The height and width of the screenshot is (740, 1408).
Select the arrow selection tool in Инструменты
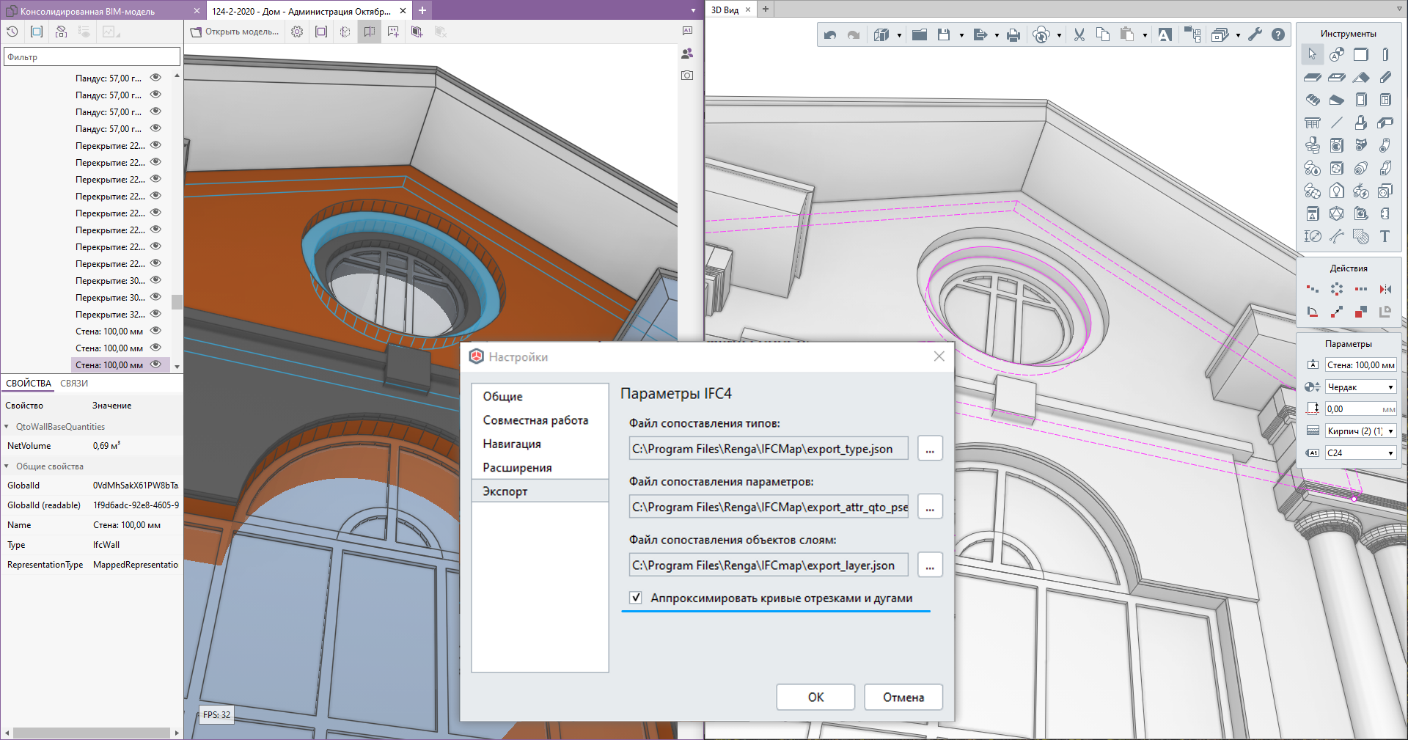tap(1313, 54)
